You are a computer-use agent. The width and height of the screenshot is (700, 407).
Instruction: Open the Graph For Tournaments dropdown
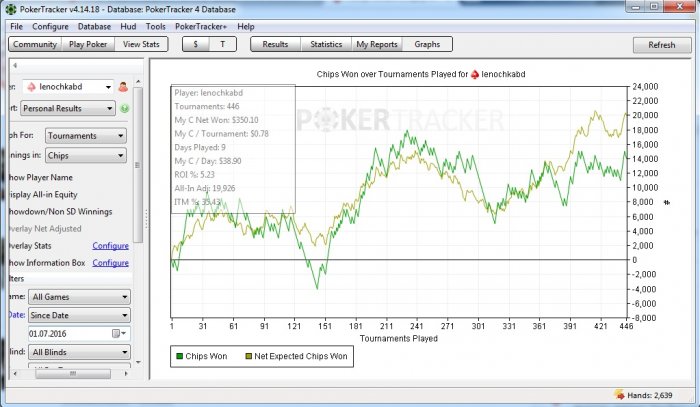(x=86, y=136)
